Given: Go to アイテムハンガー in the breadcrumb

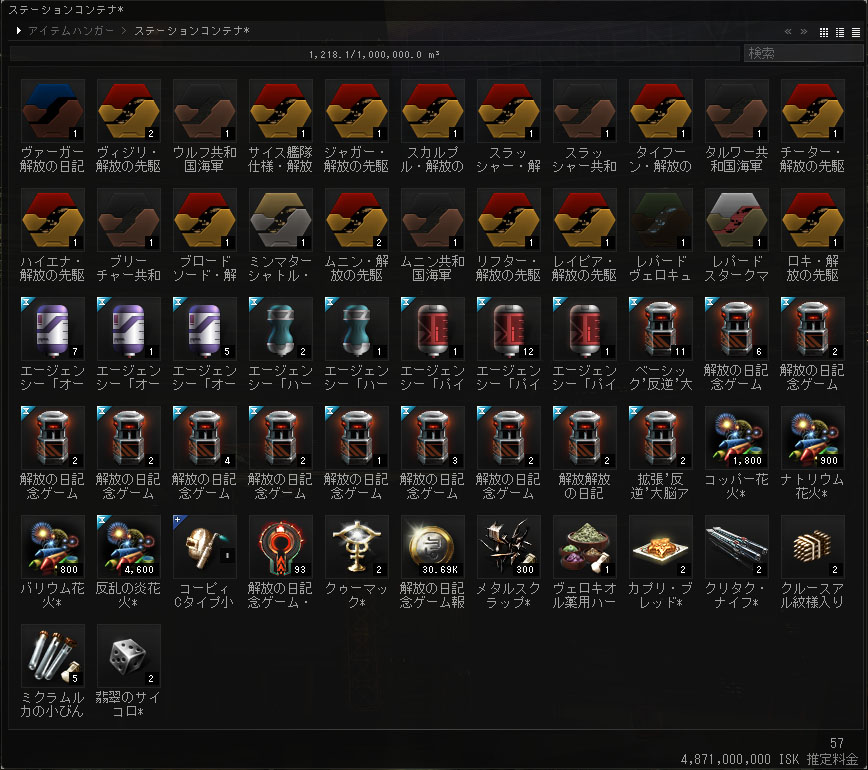Looking at the screenshot, I should [x=71, y=31].
